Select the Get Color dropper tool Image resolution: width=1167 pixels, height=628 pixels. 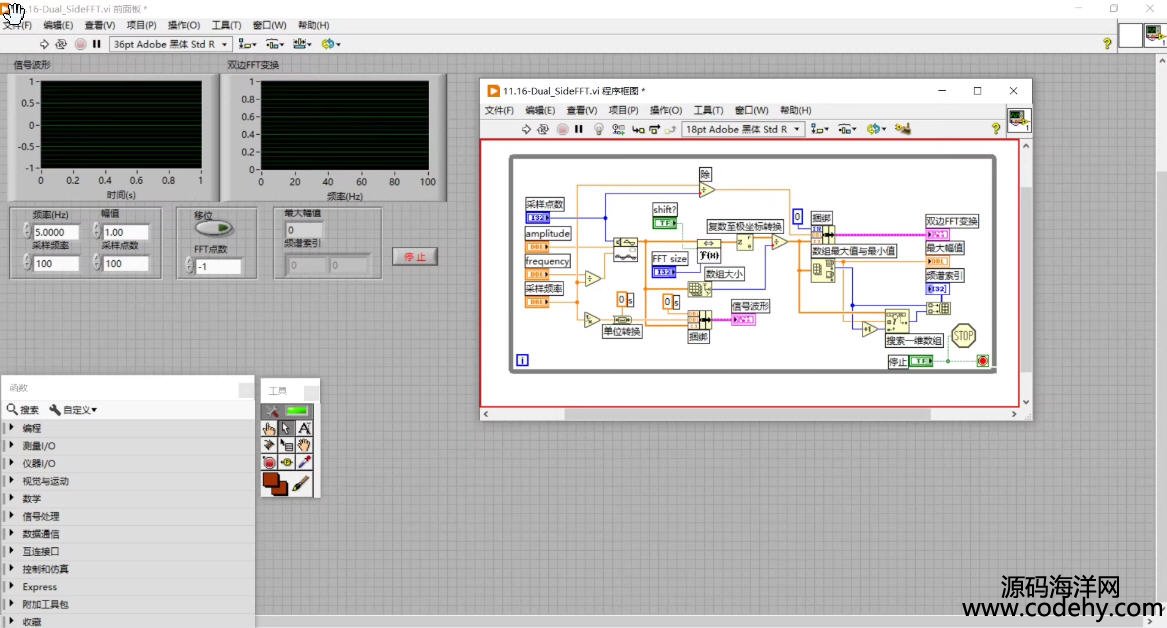coord(304,462)
